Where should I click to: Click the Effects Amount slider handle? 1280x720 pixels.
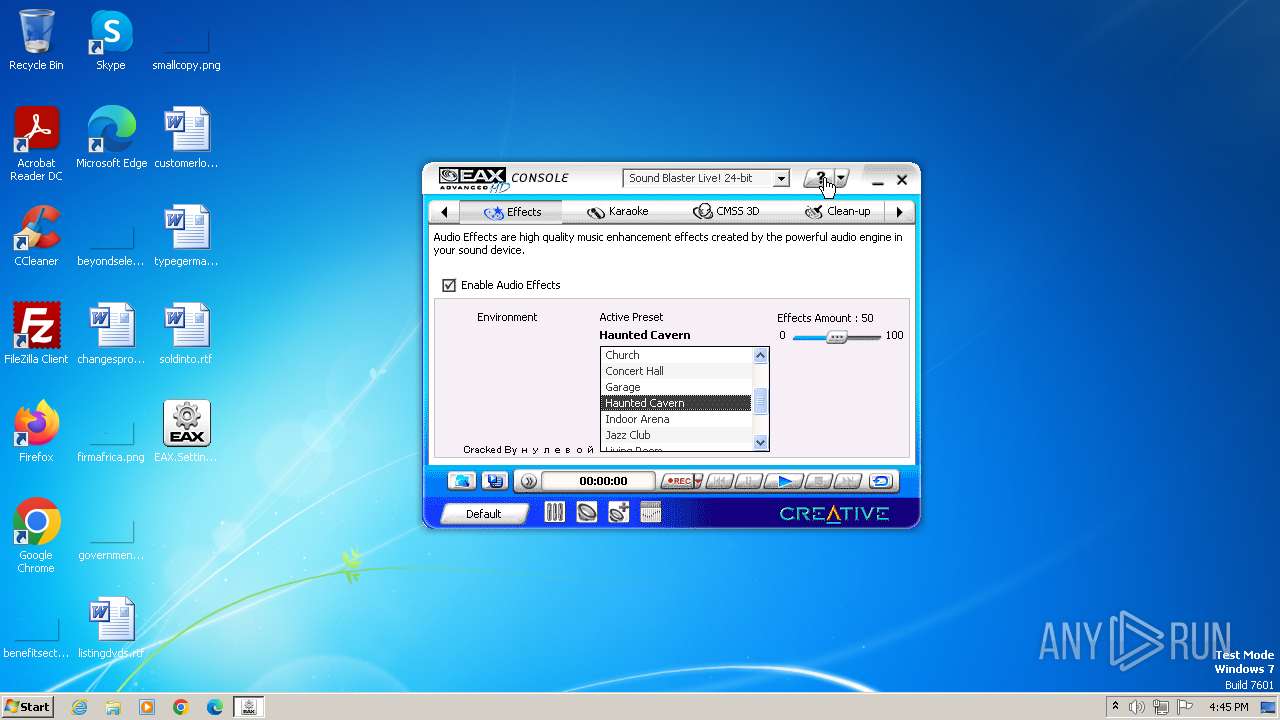[x=837, y=337]
